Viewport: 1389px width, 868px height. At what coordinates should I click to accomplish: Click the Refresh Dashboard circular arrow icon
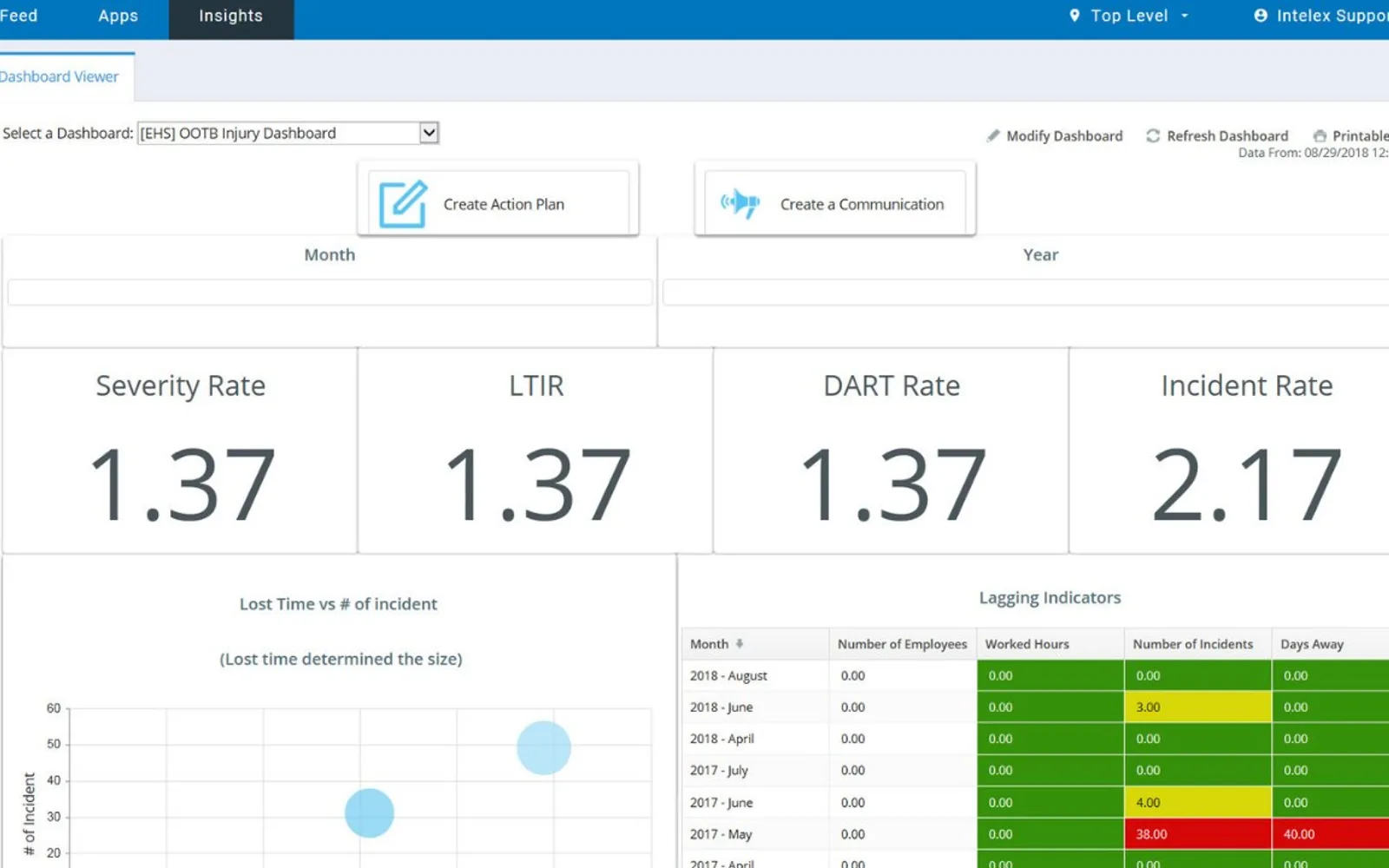tap(1153, 135)
